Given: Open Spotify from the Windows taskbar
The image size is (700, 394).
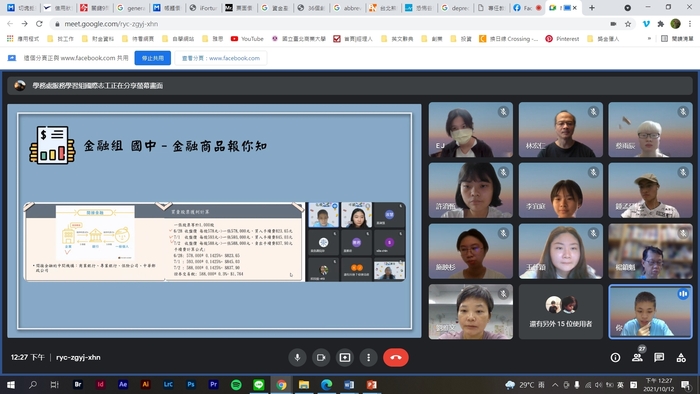Looking at the screenshot, I should pos(236,385).
